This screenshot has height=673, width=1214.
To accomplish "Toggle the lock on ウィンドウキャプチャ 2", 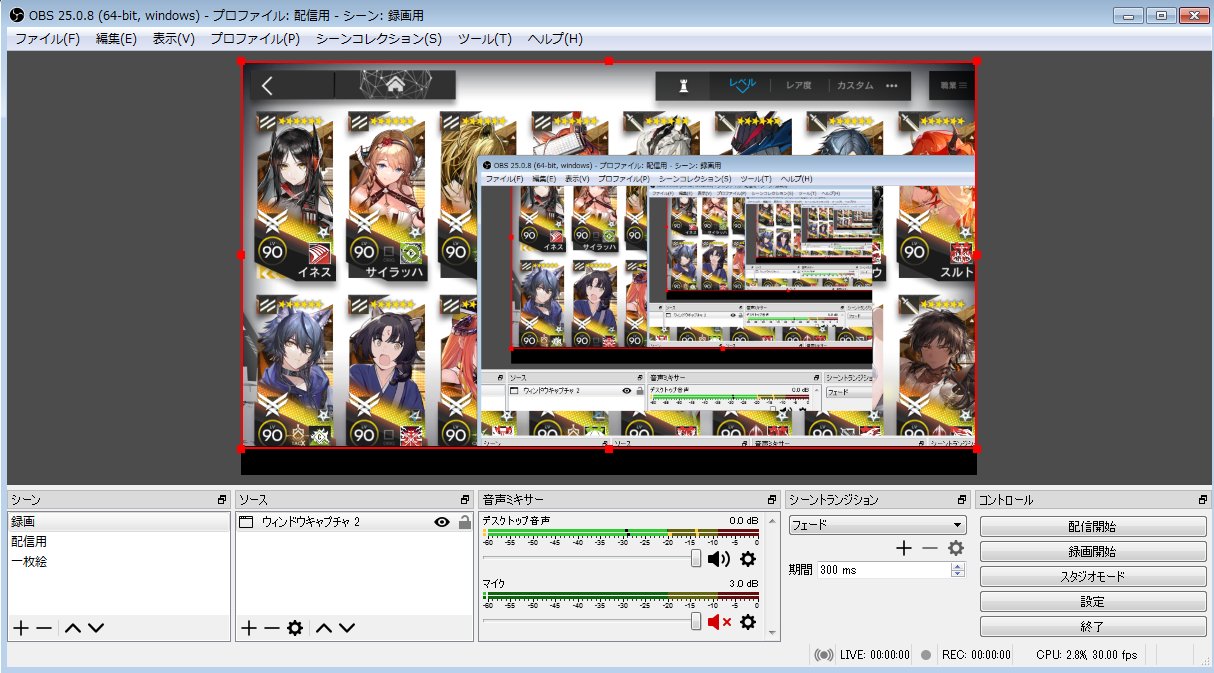I will tap(464, 522).
